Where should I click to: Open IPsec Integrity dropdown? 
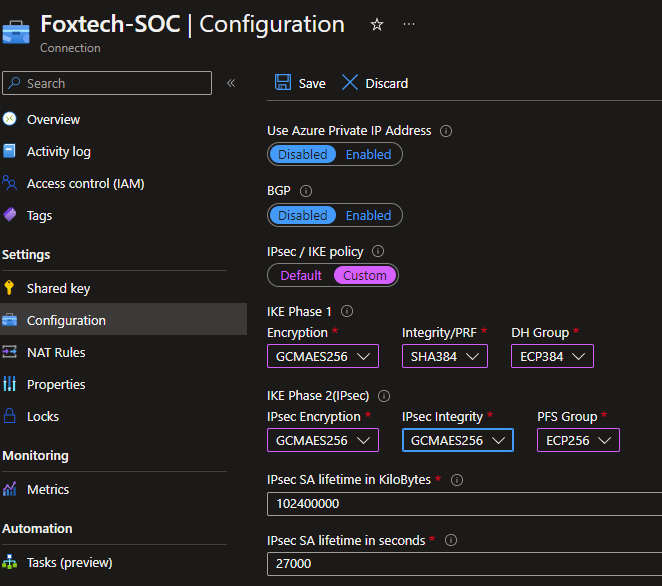pos(458,440)
